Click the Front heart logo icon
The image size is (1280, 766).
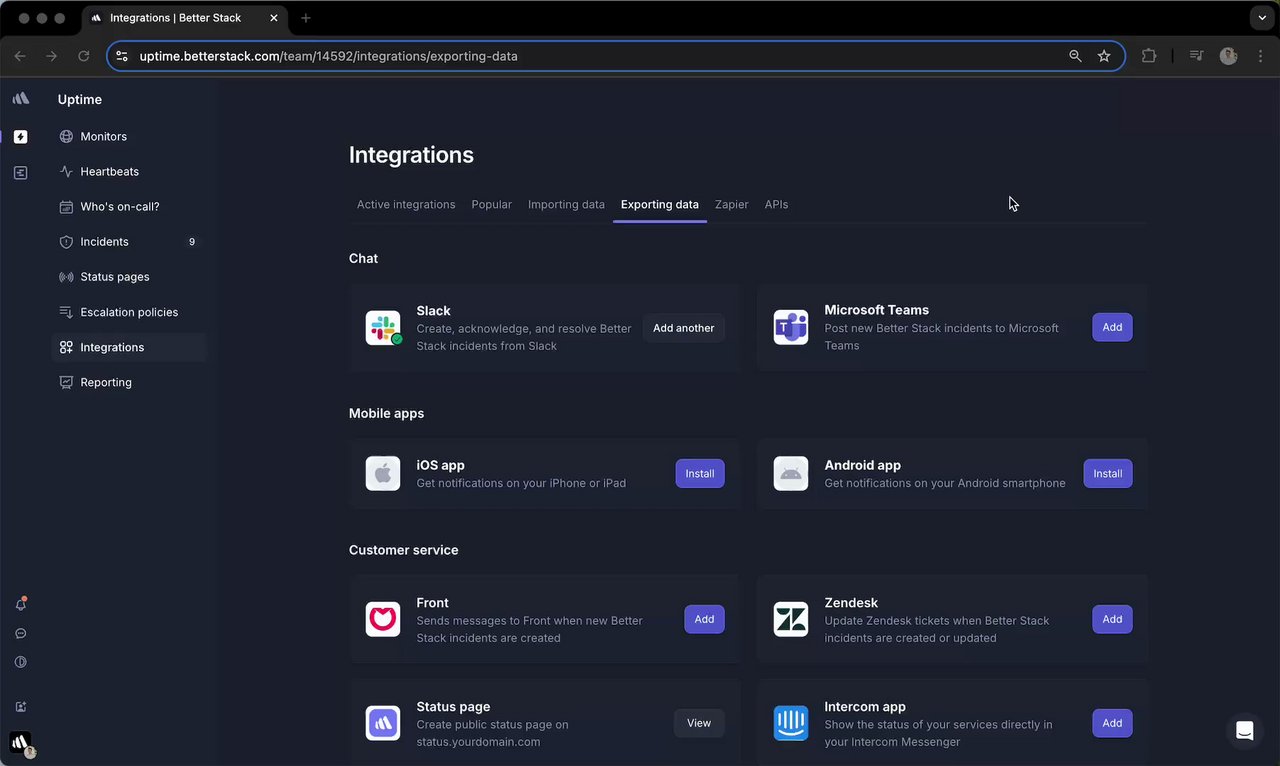click(x=383, y=620)
